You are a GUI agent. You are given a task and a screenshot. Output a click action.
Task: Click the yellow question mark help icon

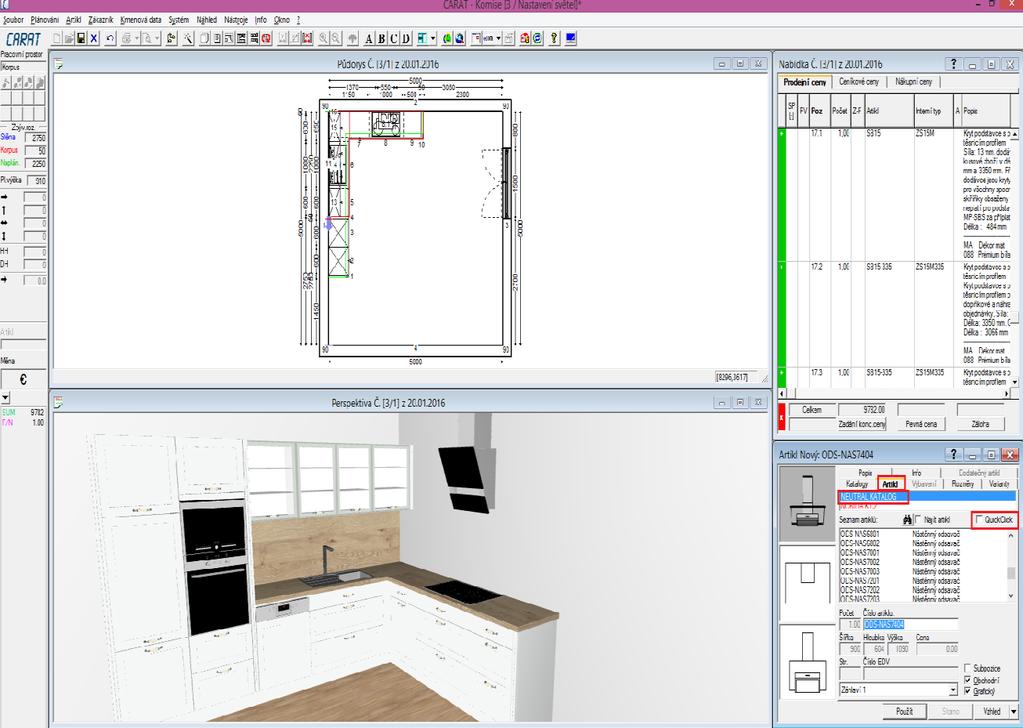pyautogui.click(x=553, y=38)
